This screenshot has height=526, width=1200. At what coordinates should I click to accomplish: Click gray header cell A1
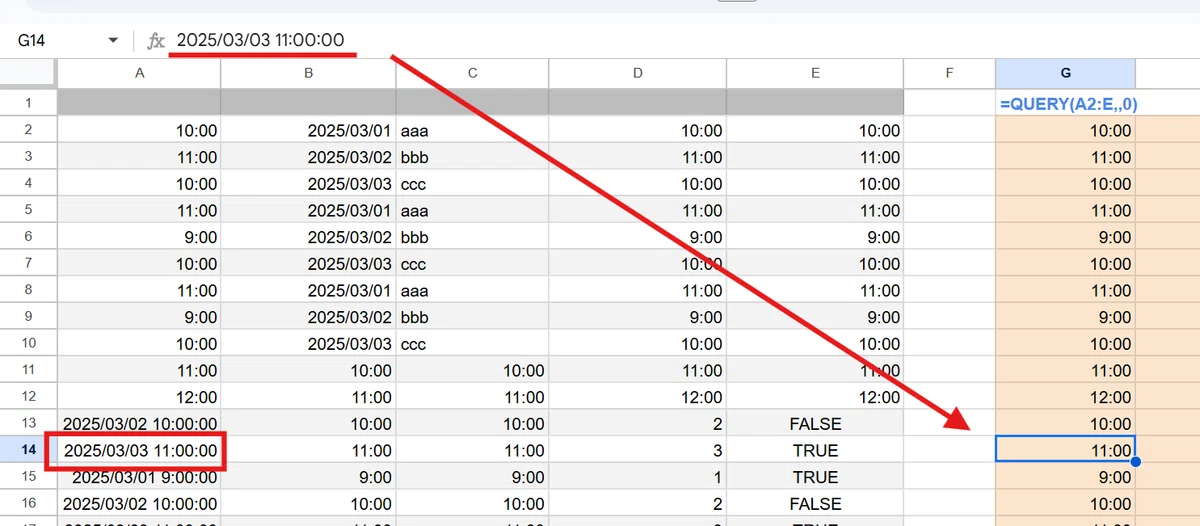tap(139, 103)
